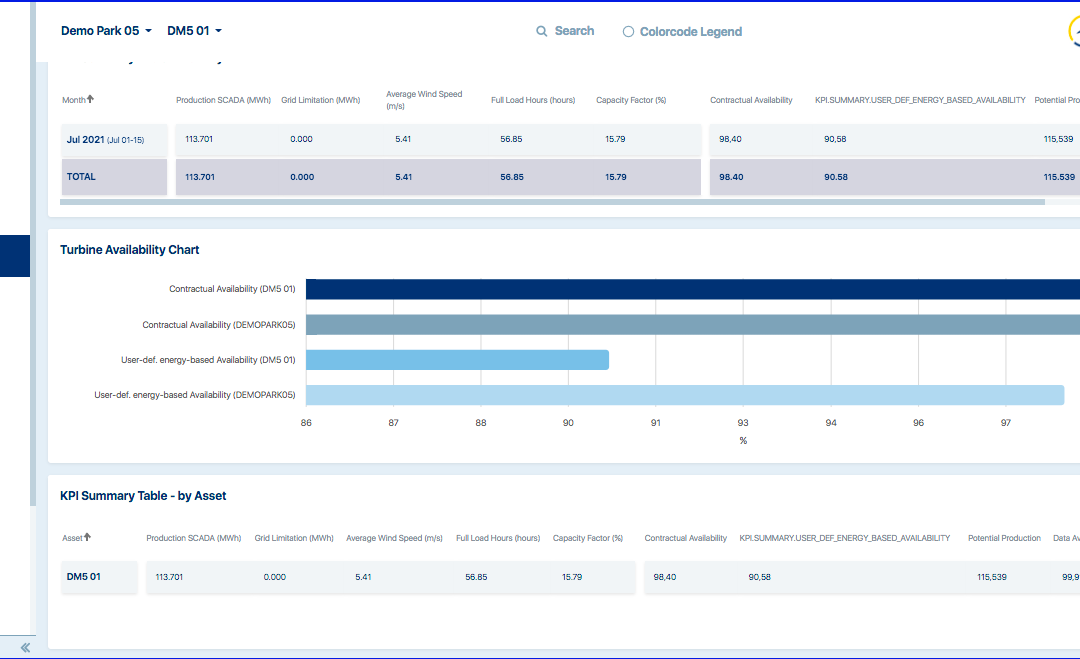1080x659 pixels.
Task: Collapse the sidebar with double-chevron icon
Action: pos(25,647)
